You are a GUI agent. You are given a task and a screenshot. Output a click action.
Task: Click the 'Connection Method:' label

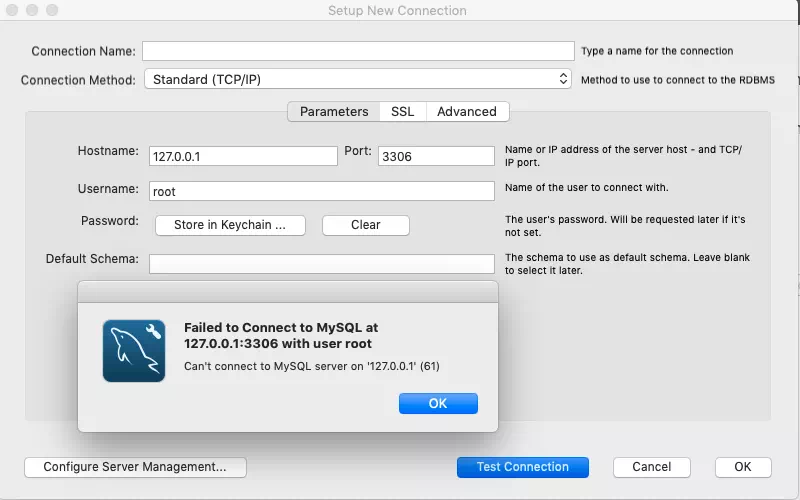(78, 80)
